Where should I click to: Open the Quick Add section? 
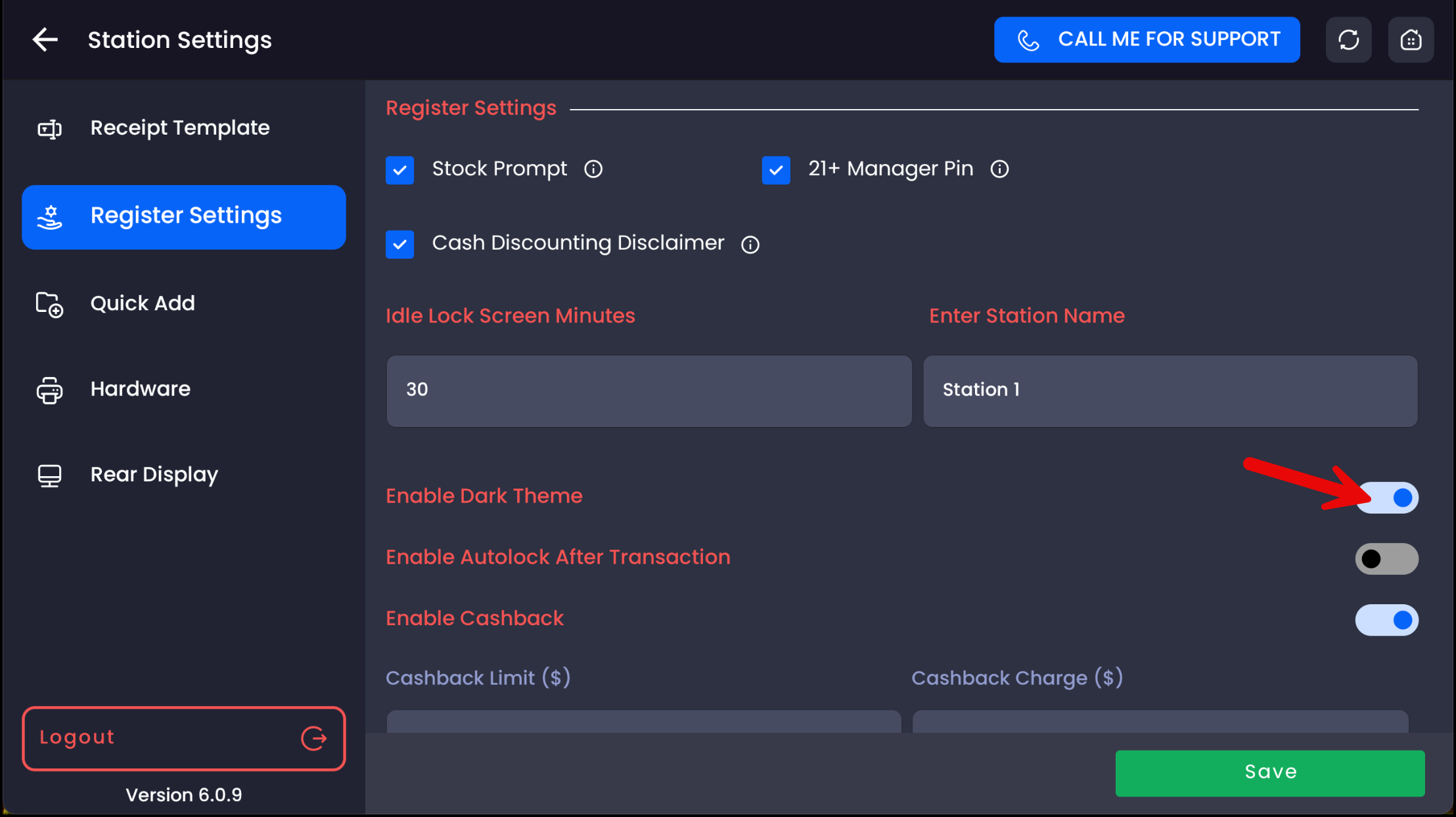point(143,303)
